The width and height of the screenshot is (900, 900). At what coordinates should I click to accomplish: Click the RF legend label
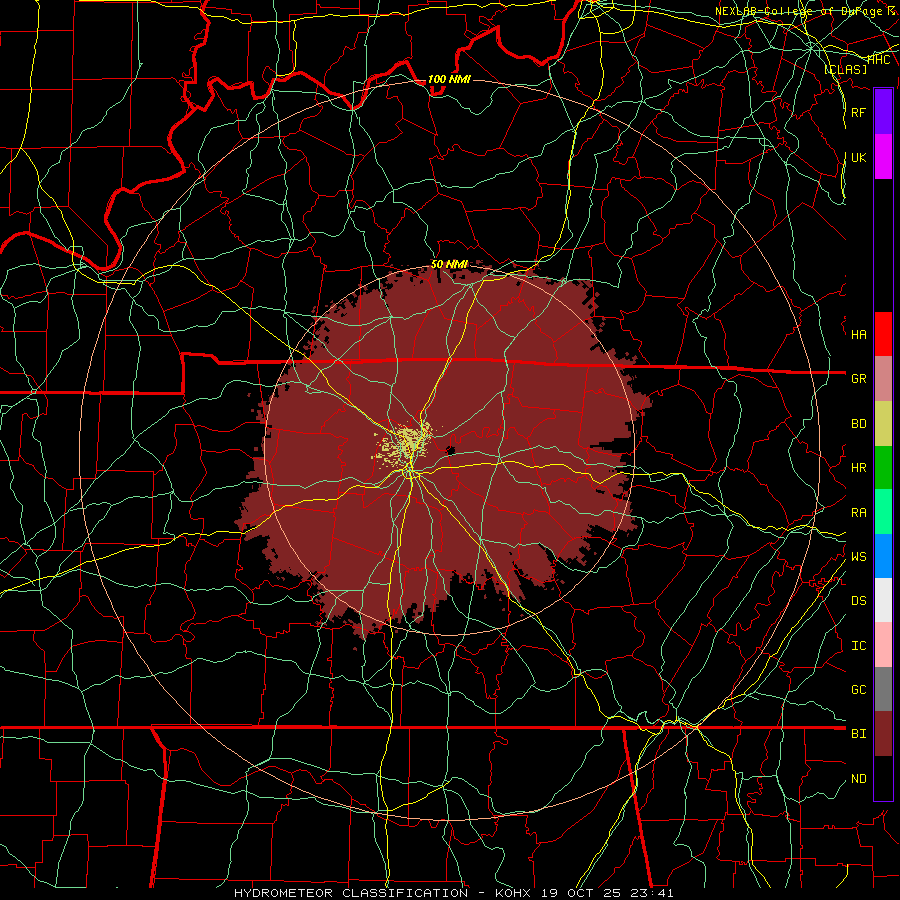859,112
